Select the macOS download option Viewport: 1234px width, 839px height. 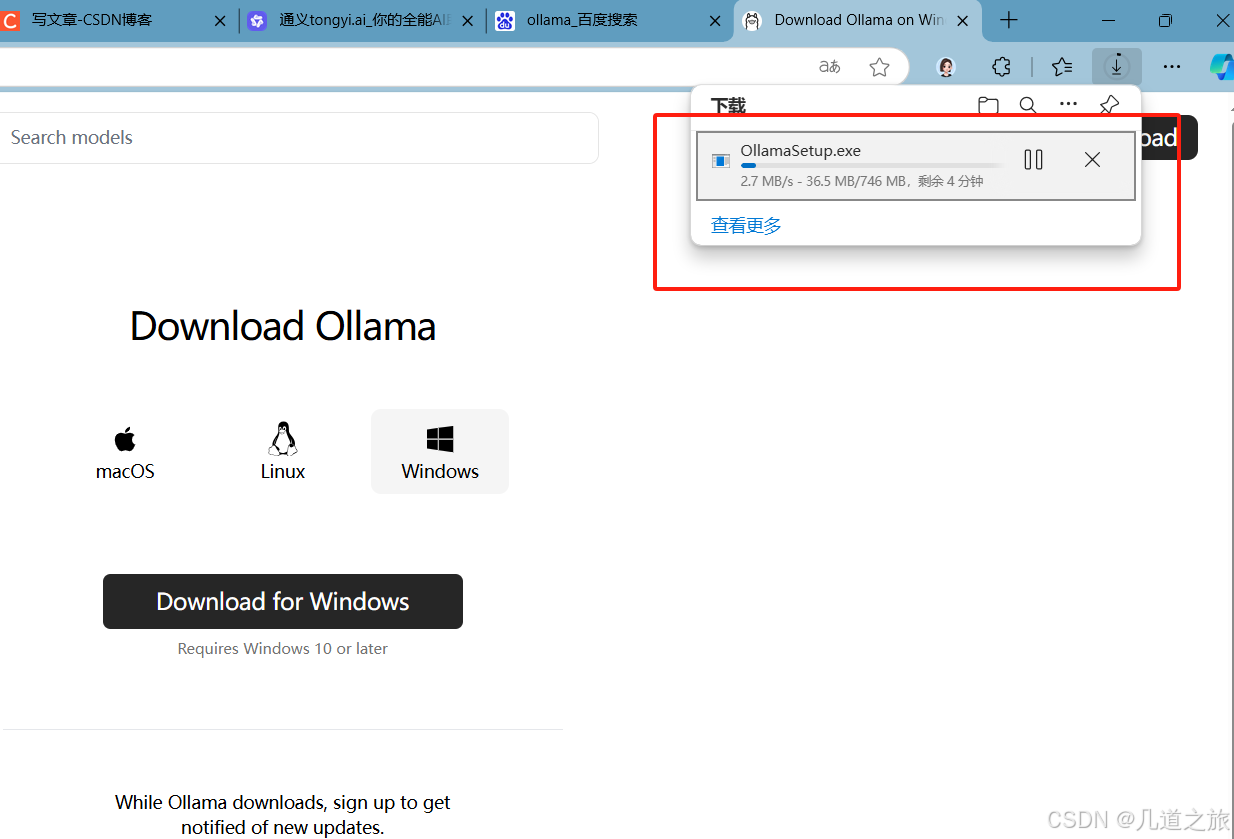[x=125, y=452]
